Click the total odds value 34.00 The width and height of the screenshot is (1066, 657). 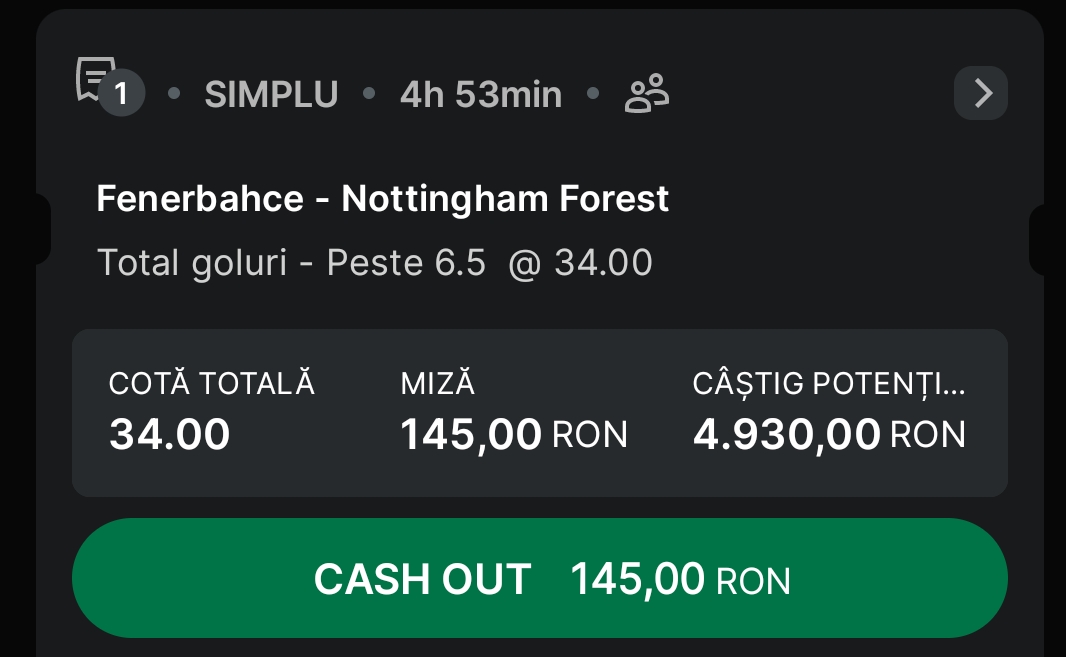[169, 434]
